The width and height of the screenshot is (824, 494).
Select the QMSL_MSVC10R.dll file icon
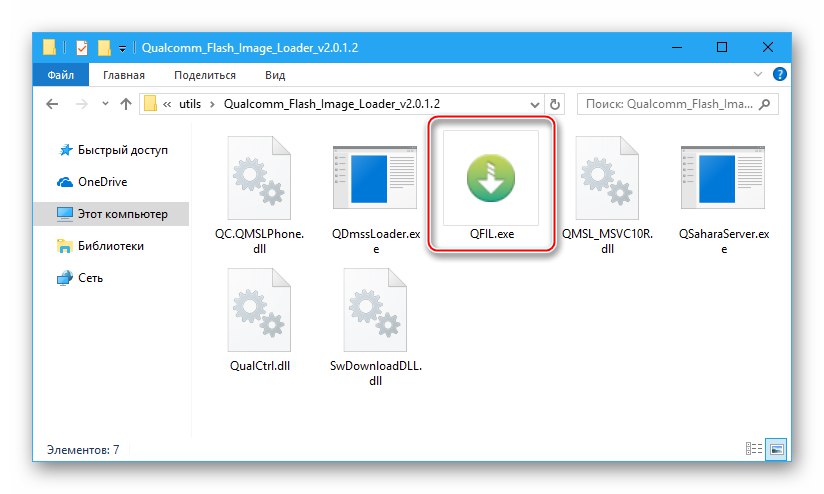[607, 178]
